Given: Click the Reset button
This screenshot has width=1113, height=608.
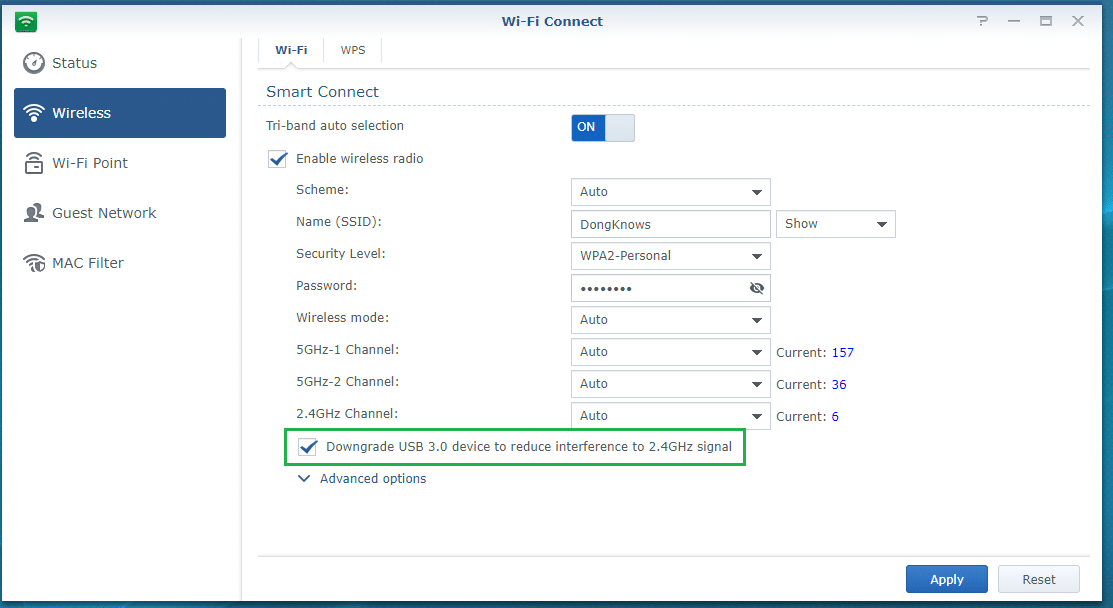Looking at the screenshot, I should coord(1038,579).
